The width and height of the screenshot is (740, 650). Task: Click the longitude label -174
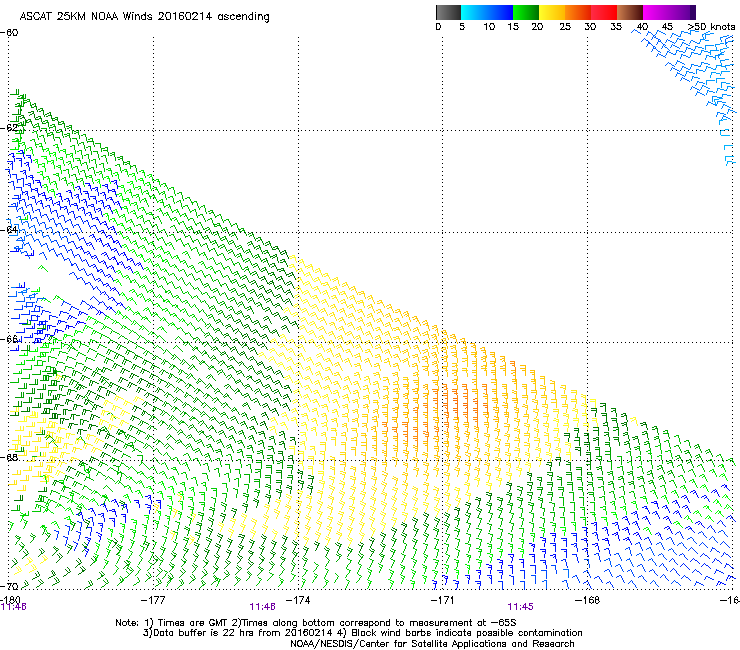(298, 600)
